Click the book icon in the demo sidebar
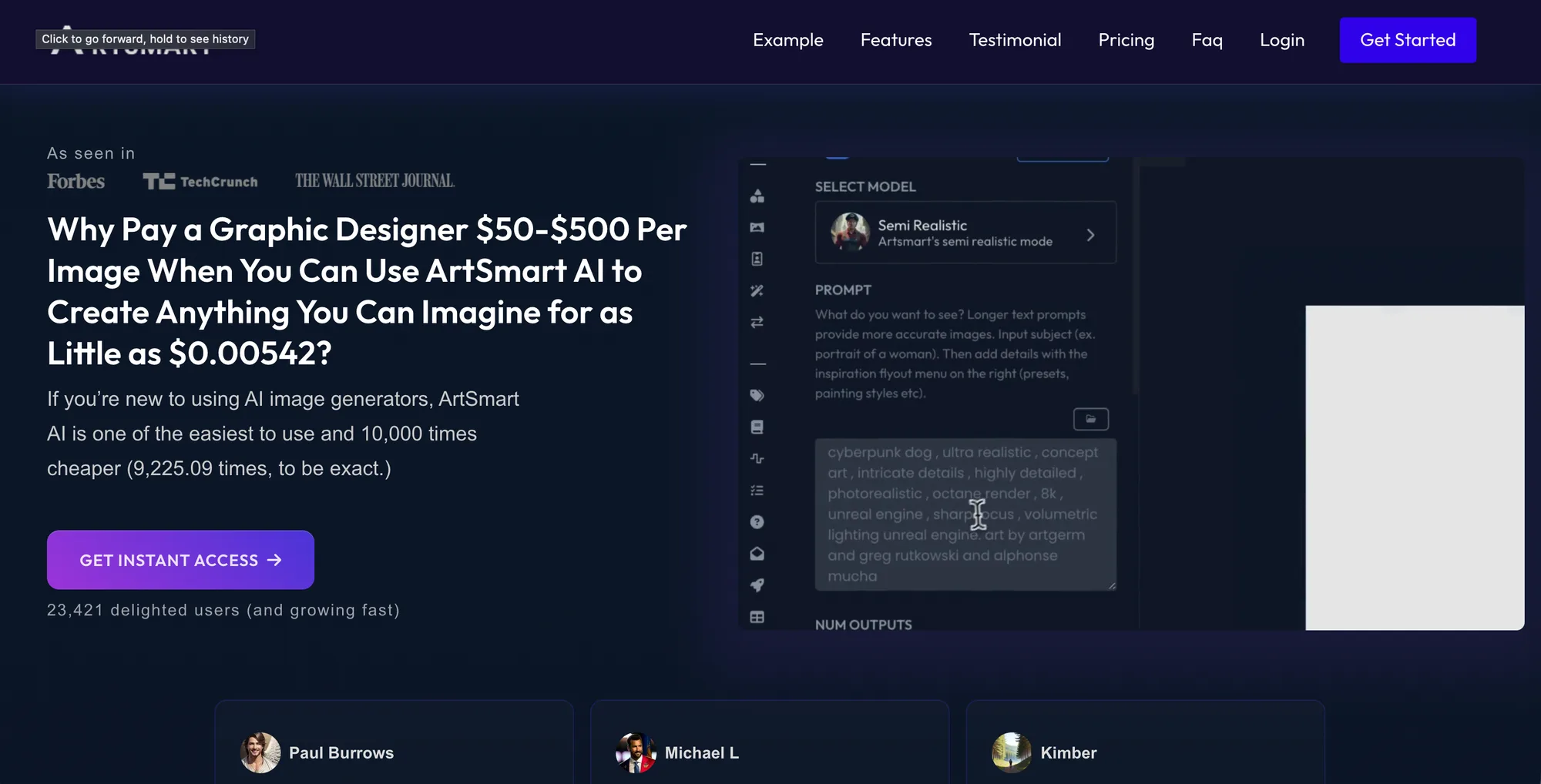 [x=757, y=427]
